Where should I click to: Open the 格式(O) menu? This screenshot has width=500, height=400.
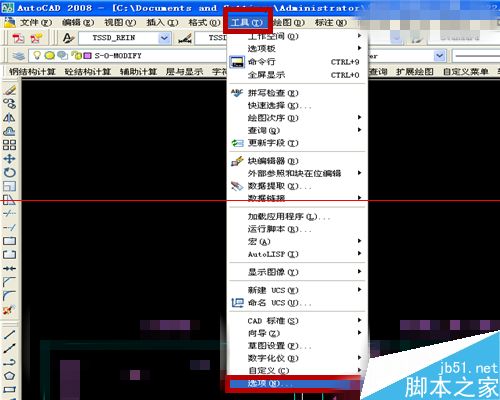pos(204,22)
